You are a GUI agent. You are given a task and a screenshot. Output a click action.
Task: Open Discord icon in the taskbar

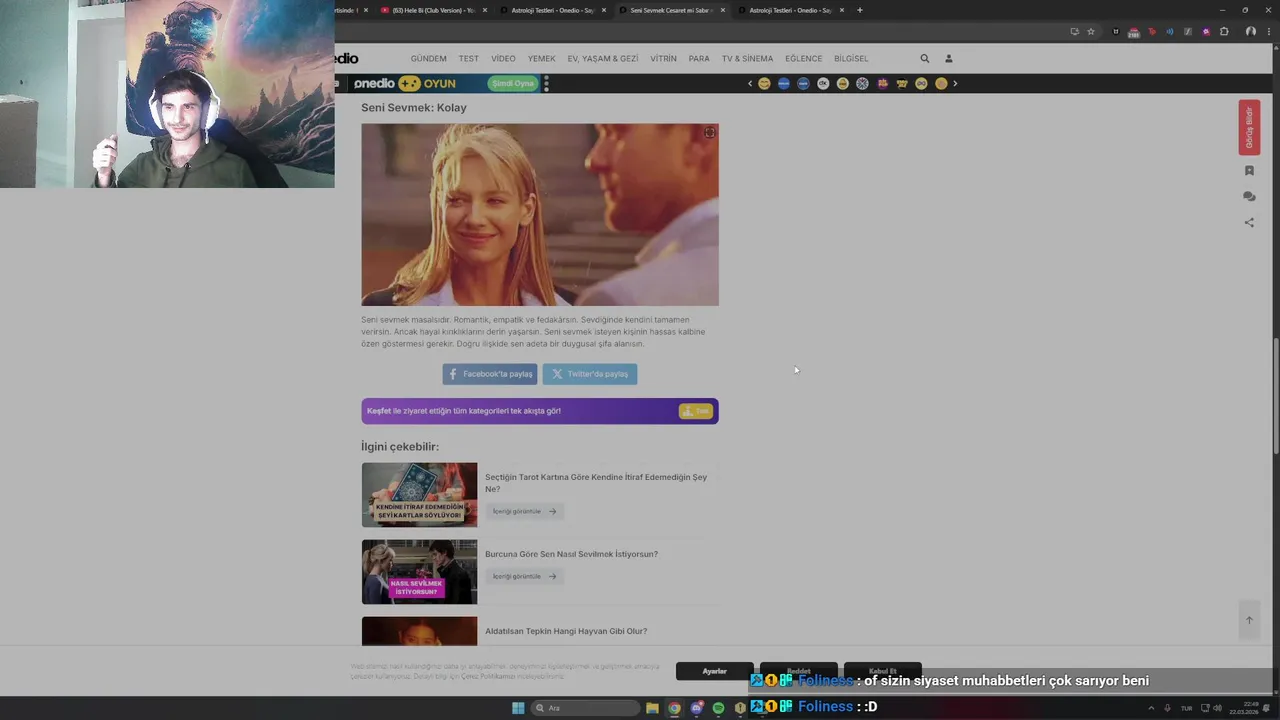697,708
